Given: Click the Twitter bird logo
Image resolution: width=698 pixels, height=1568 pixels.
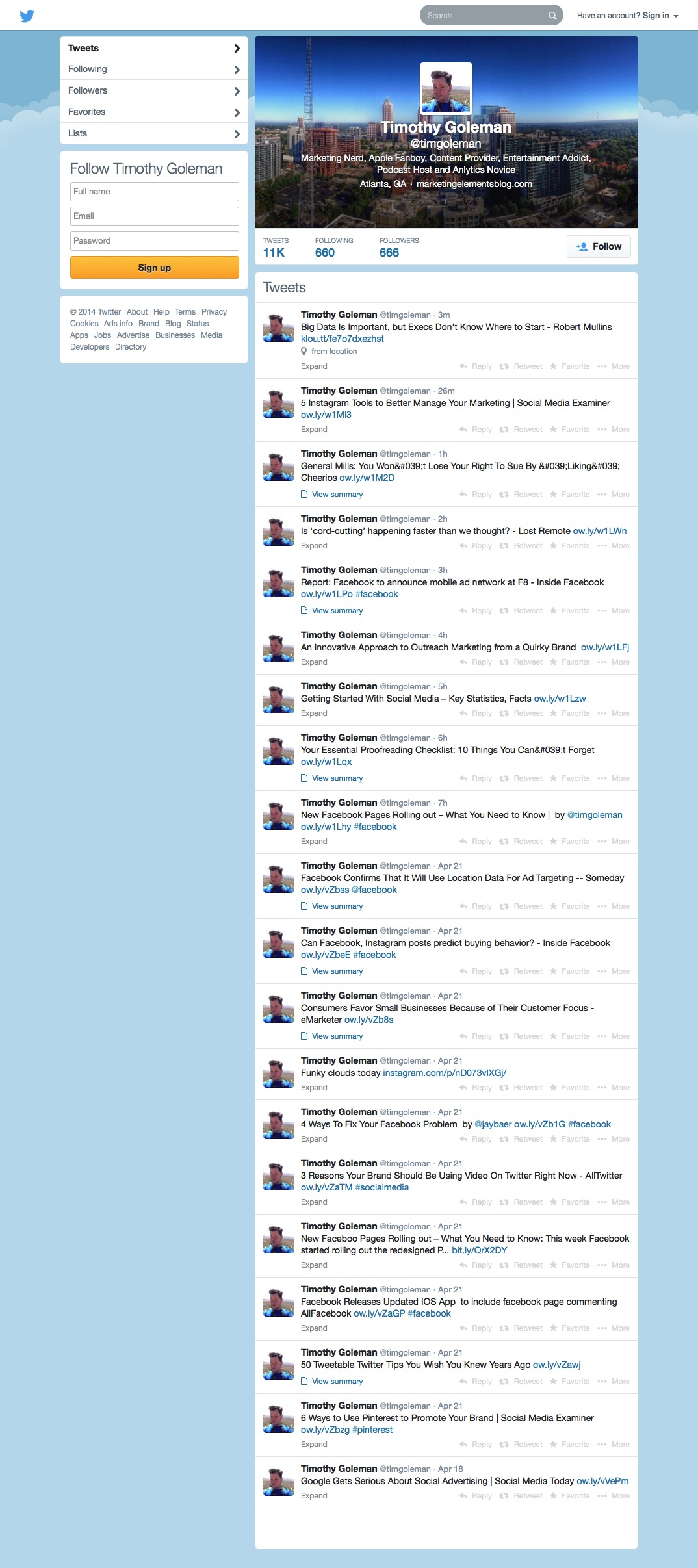Looking at the screenshot, I should tap(27, 16).
